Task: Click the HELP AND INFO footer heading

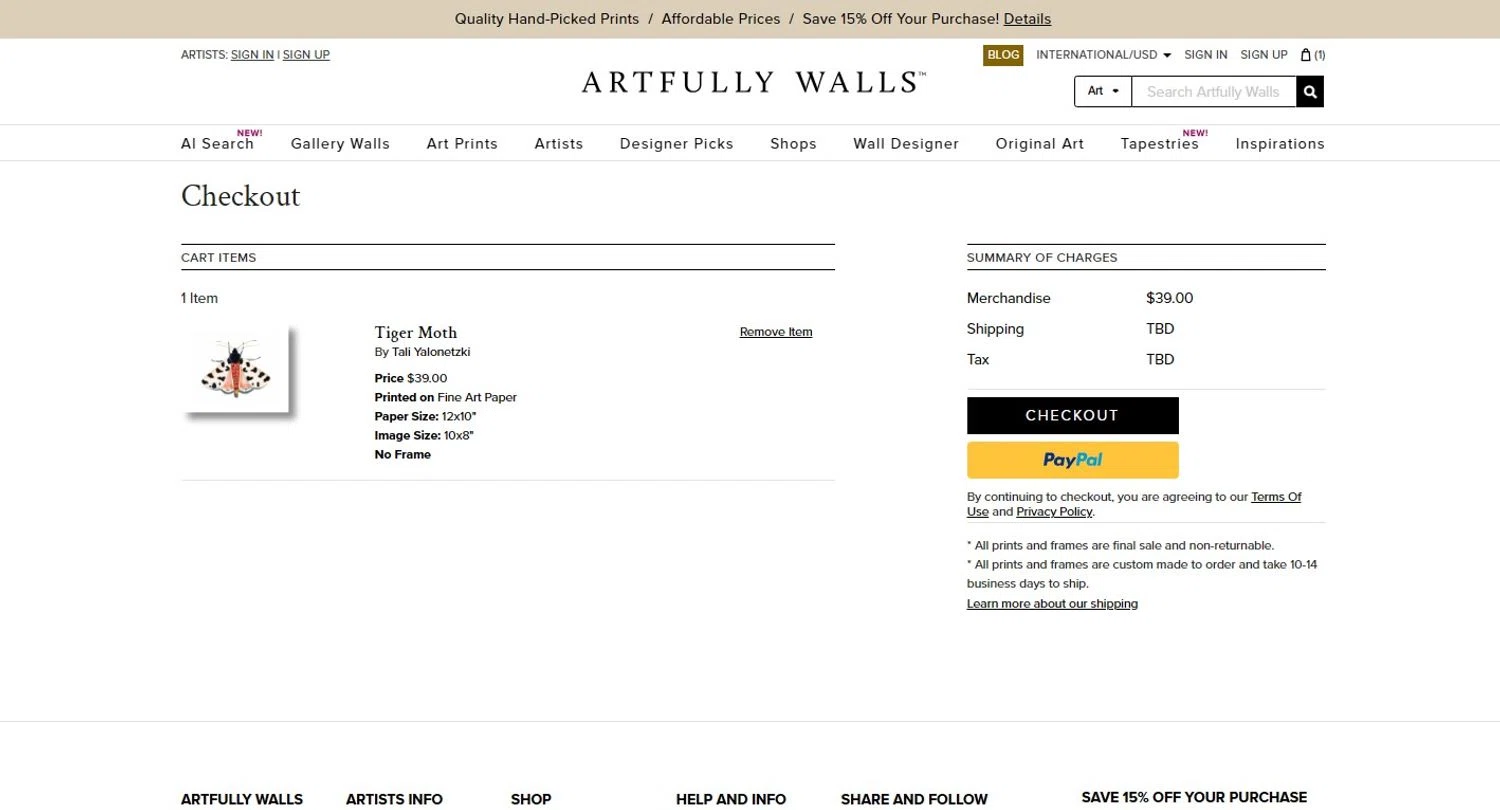Action: click(731, 799)
